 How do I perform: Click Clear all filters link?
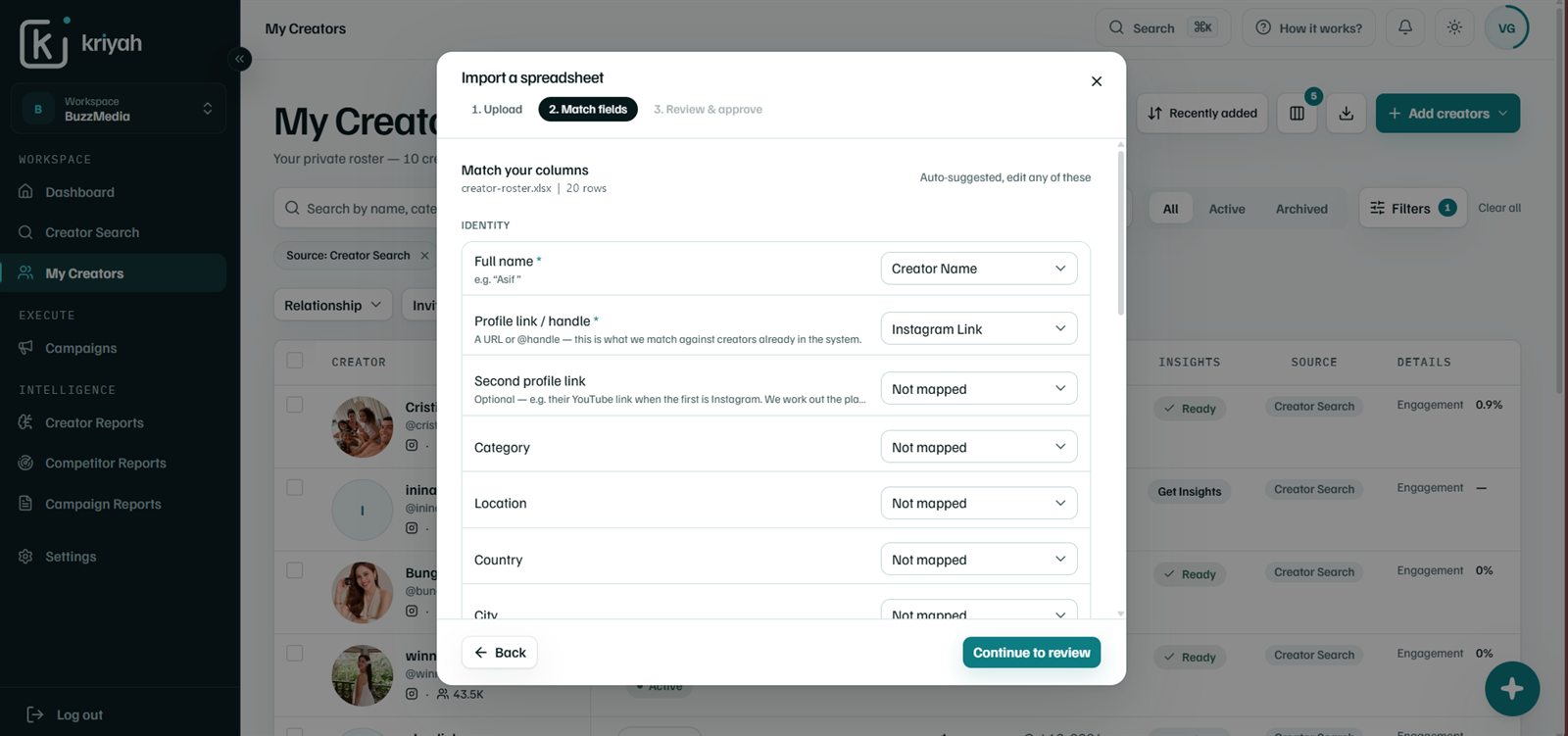pyautogui.click(x=1499, y=208)
